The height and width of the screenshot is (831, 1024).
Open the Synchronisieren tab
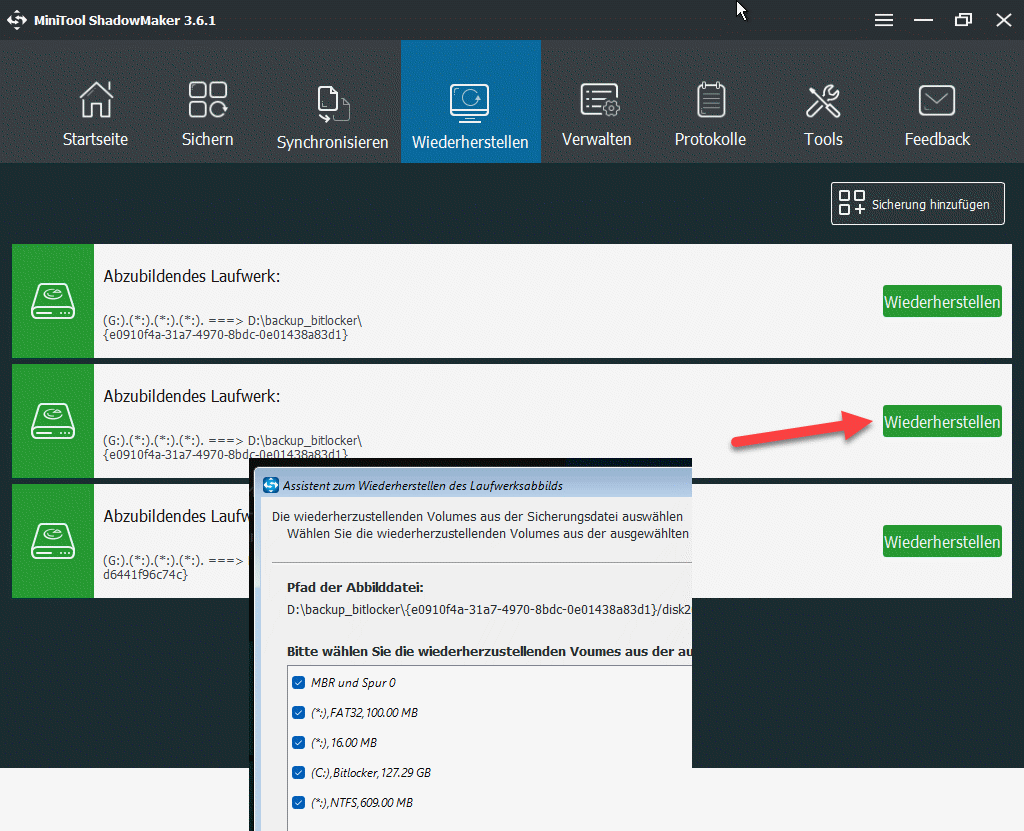click(332, 117)
